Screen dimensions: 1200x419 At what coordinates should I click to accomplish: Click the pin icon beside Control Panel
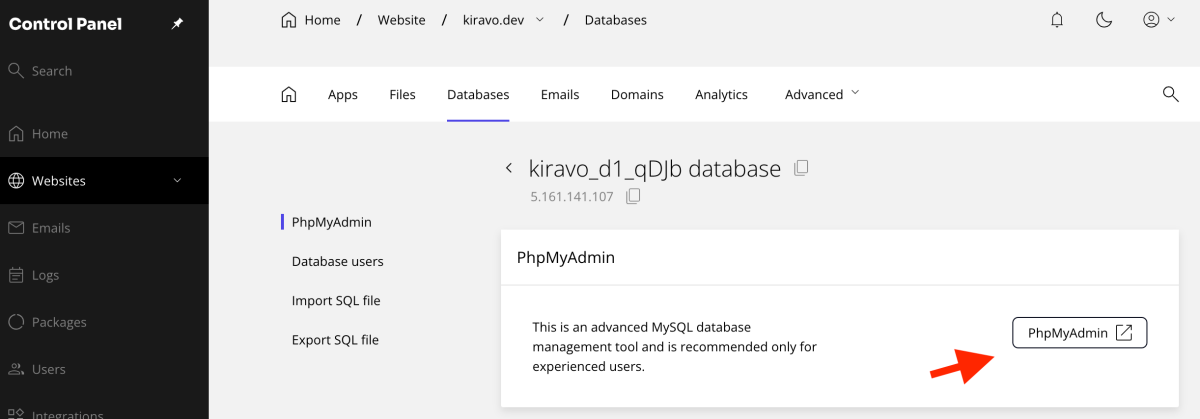(177, 24)
